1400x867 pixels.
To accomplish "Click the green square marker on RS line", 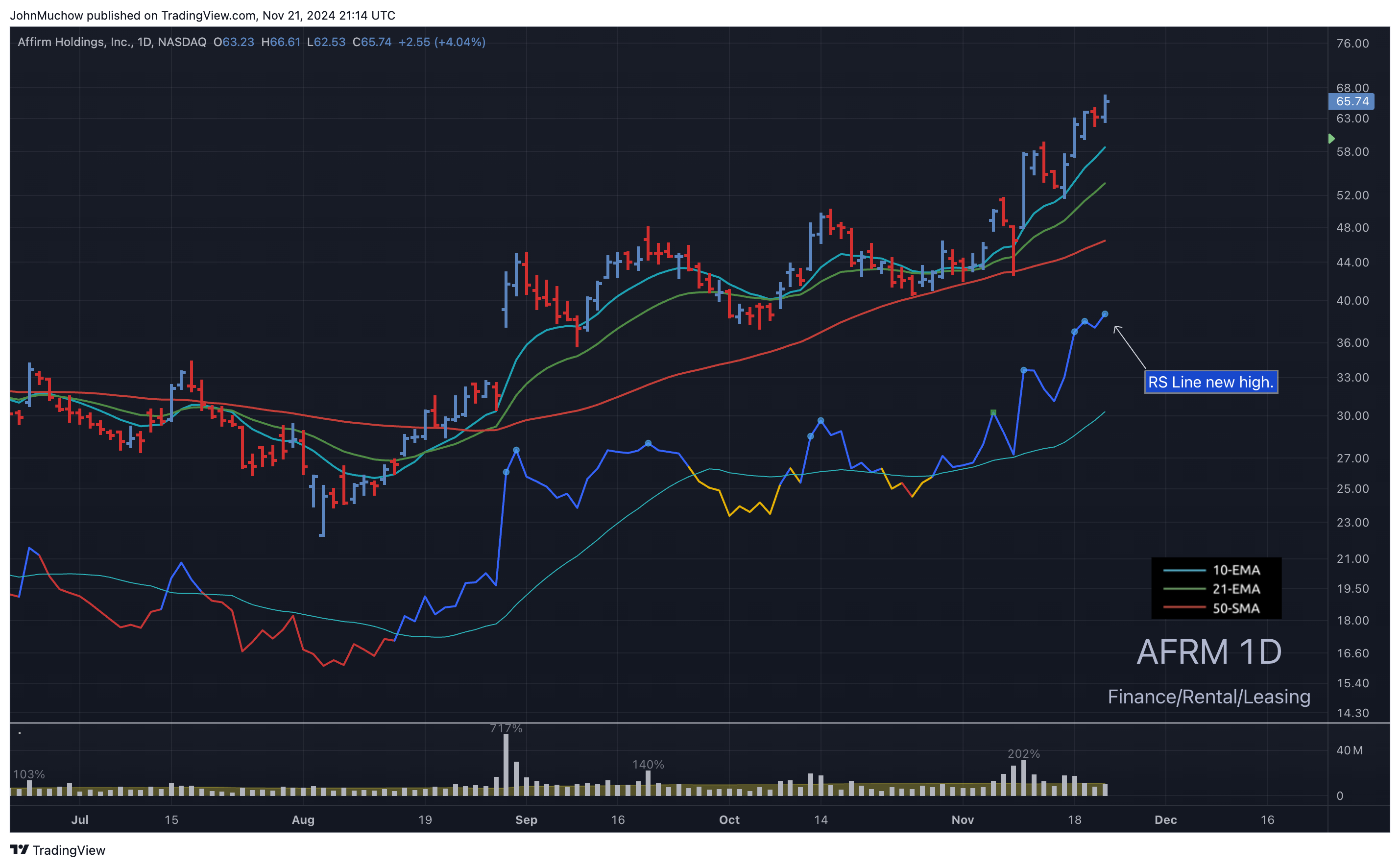I will (993, 412).
